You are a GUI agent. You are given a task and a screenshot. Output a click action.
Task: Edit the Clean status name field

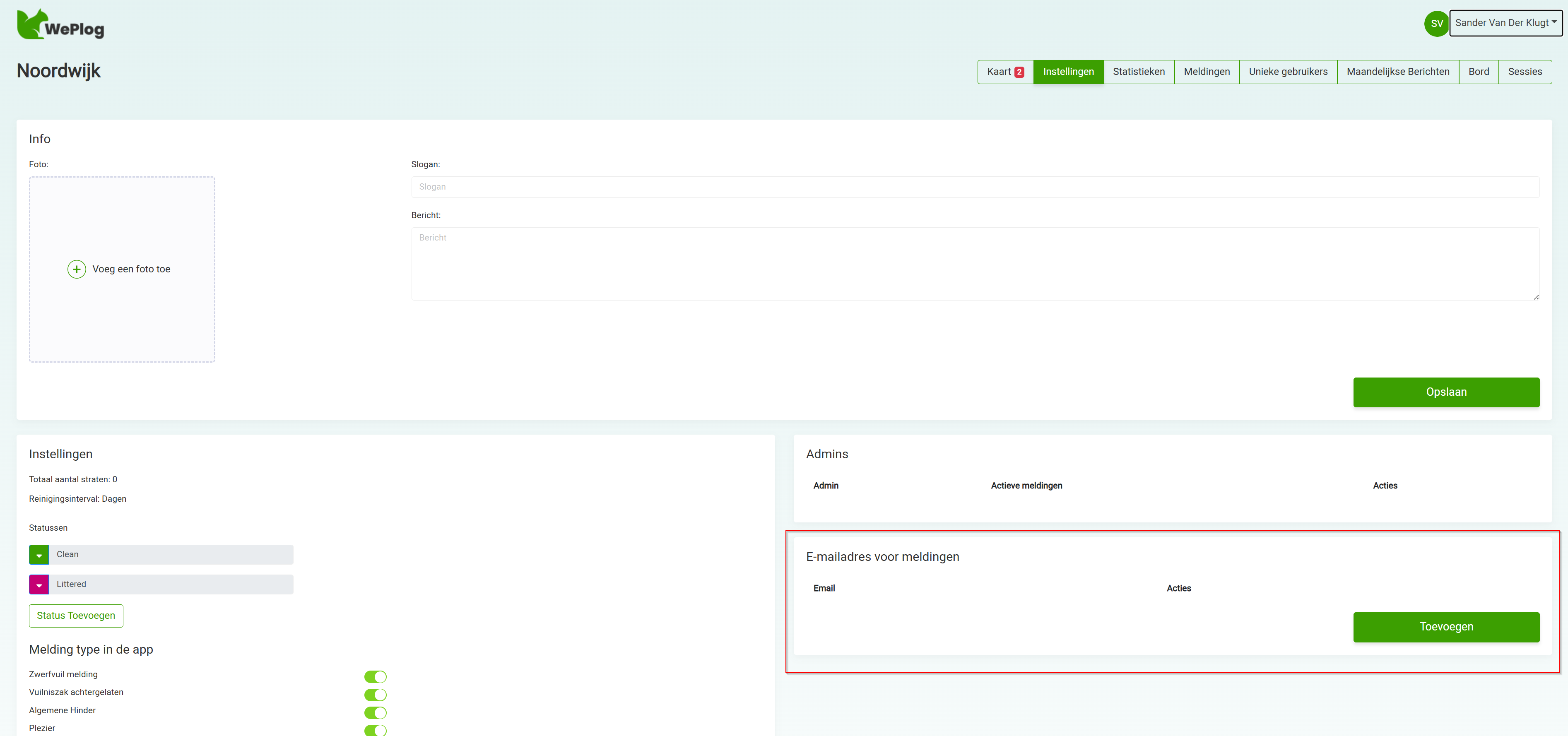tap(171, 555)
